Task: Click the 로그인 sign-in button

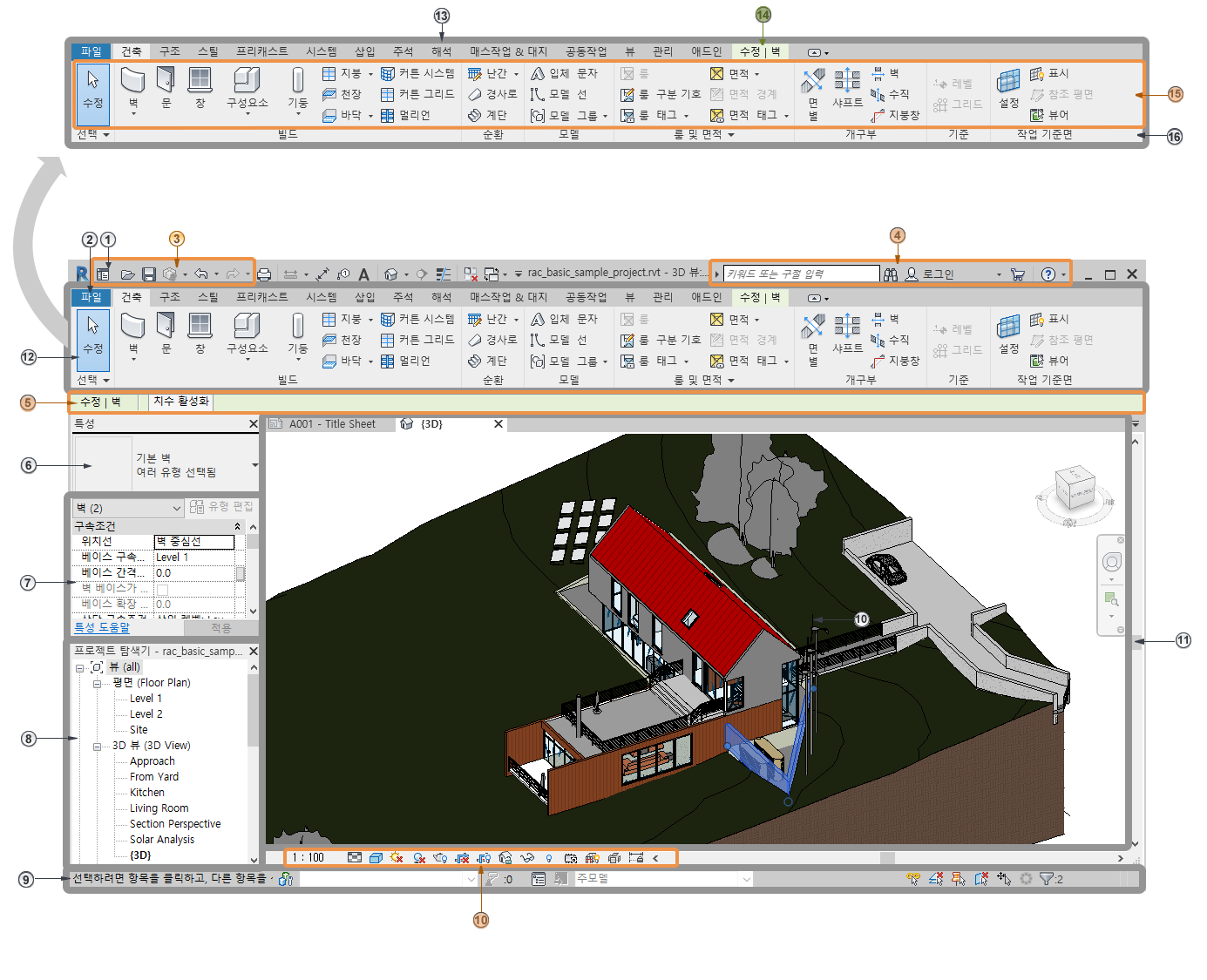Action: click(930, 274)
